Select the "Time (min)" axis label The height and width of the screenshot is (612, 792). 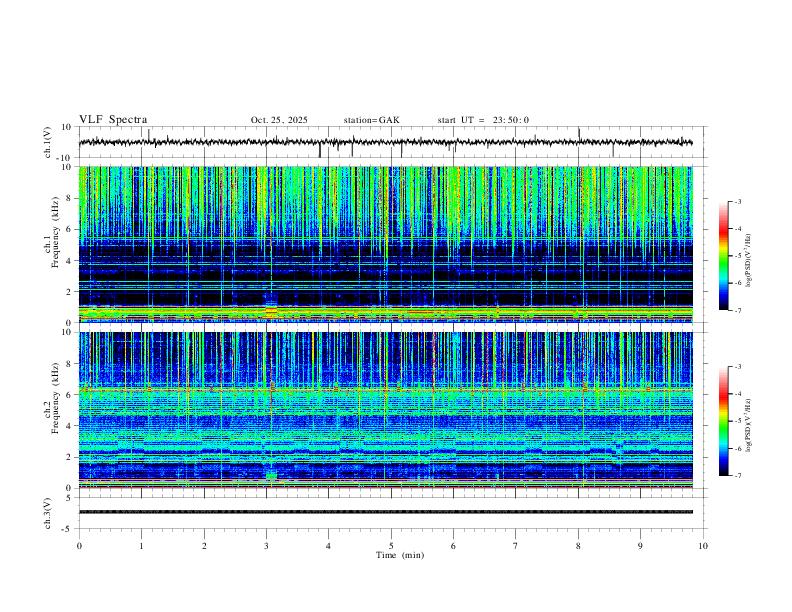400,555
